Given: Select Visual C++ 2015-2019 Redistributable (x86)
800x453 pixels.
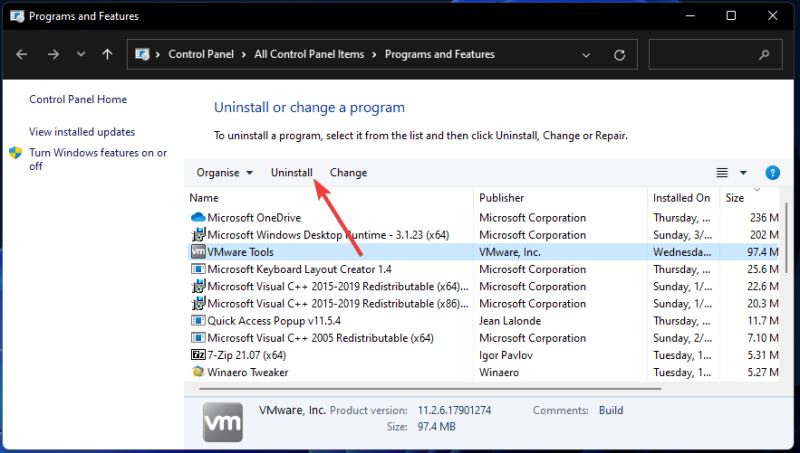Looking at the screenshot, I should [483, 304].
